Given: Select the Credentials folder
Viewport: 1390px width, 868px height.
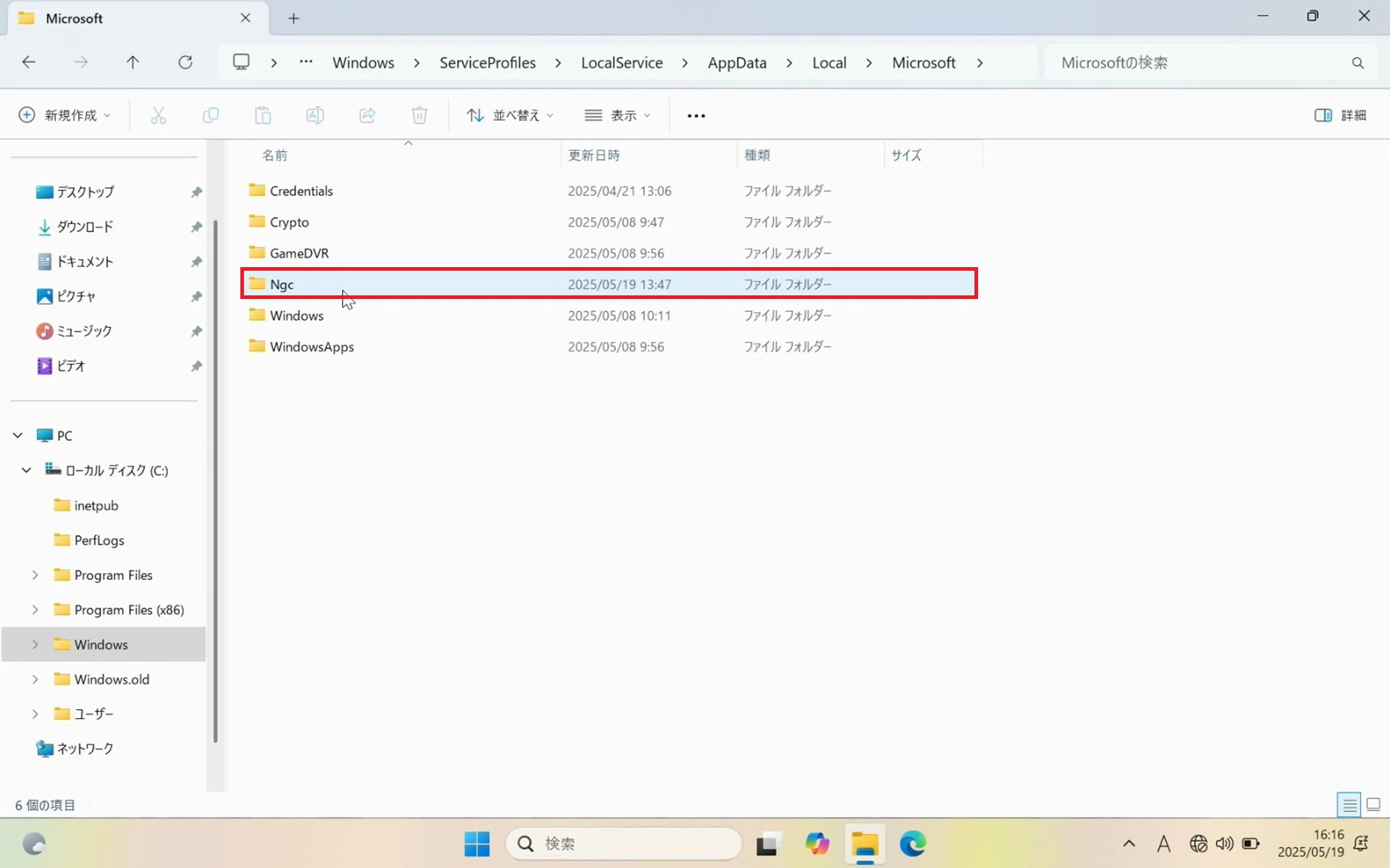Looking at the screenshot, I should coord(301,191).
